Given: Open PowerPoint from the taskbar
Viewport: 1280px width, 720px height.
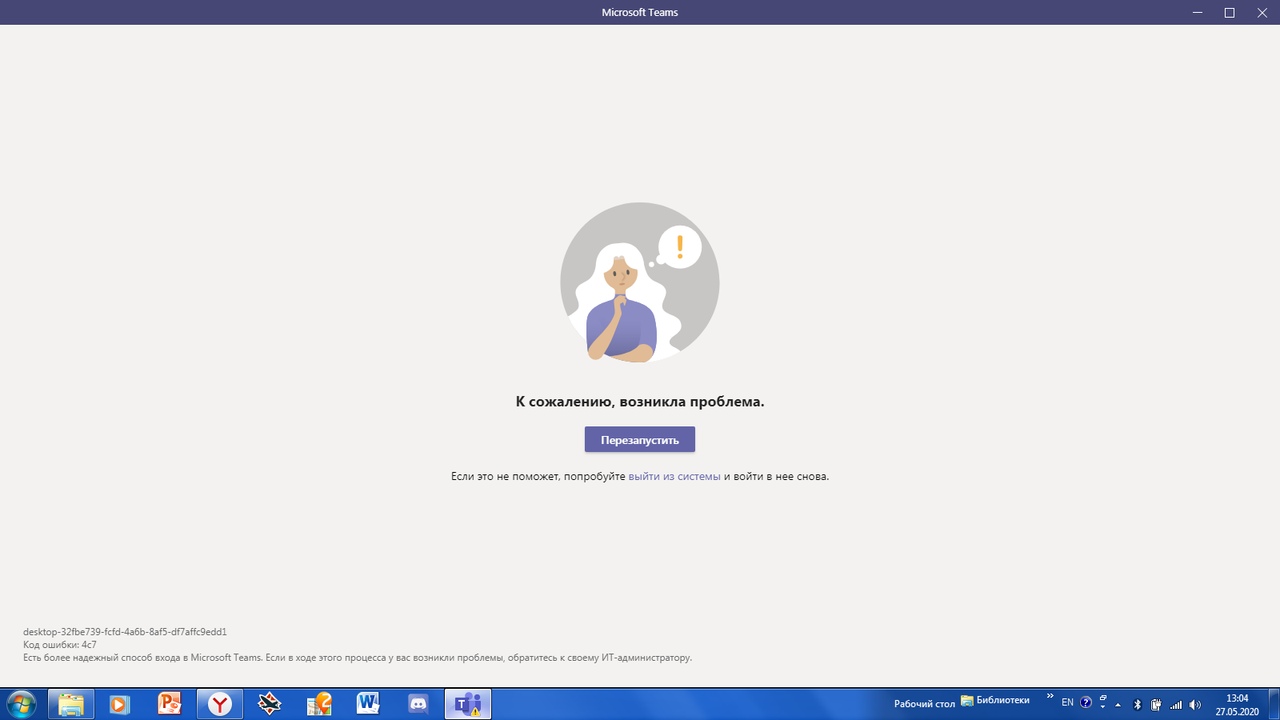Looking at the screenshot, I should pyautogui.click(x=169, y=704).
